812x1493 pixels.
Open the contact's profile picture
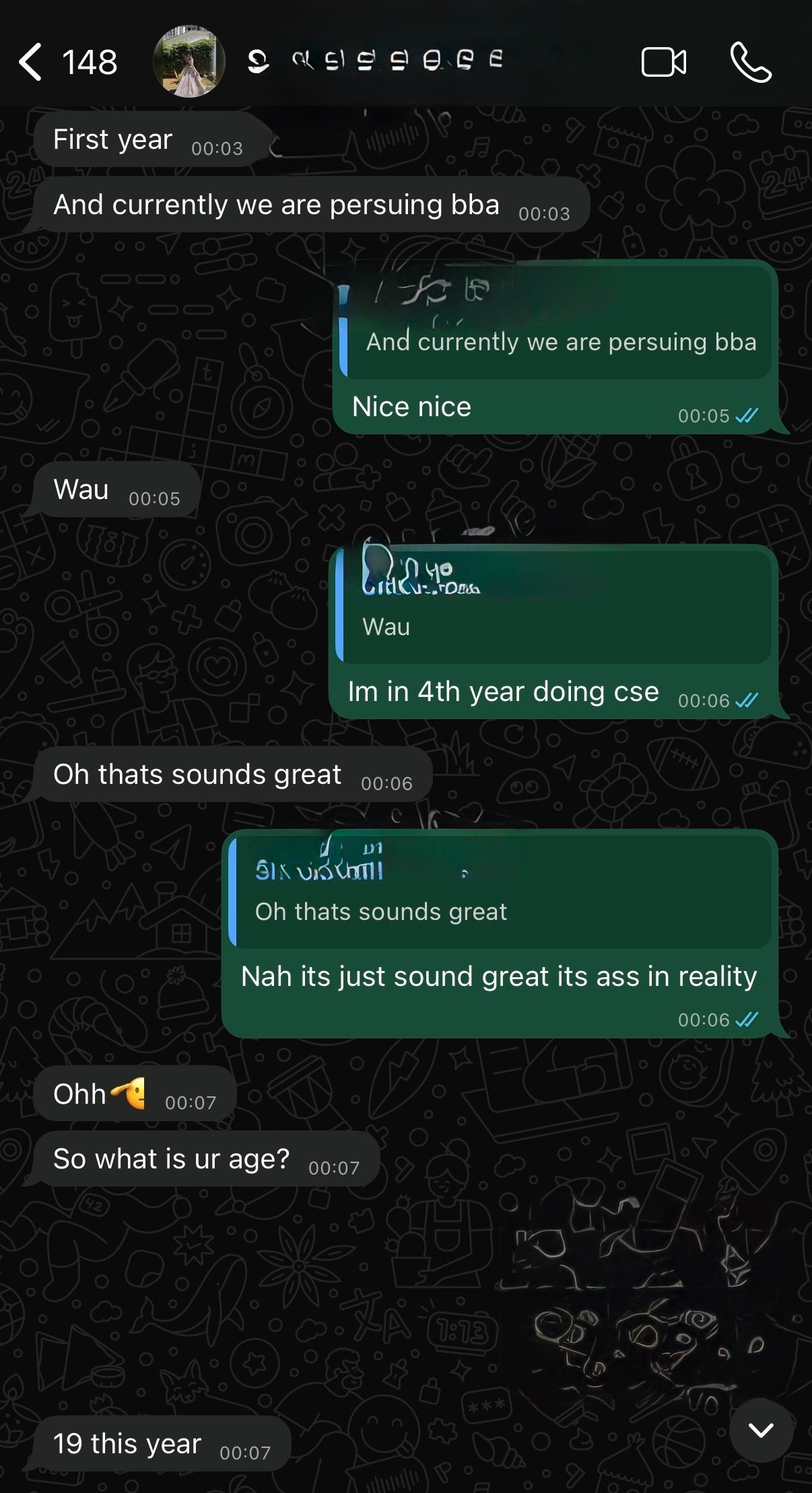(189, 61)
